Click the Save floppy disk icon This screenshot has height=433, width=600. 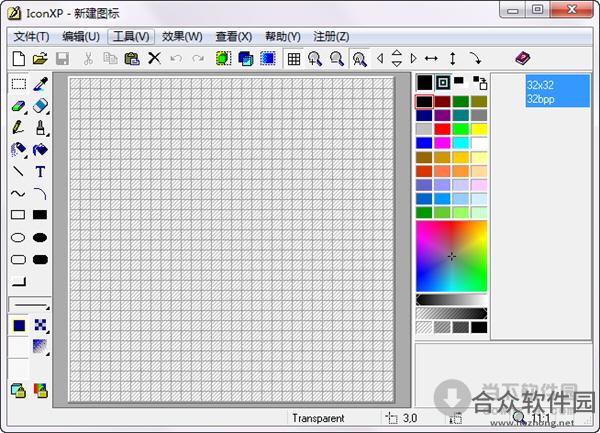[x=62, y=59]
